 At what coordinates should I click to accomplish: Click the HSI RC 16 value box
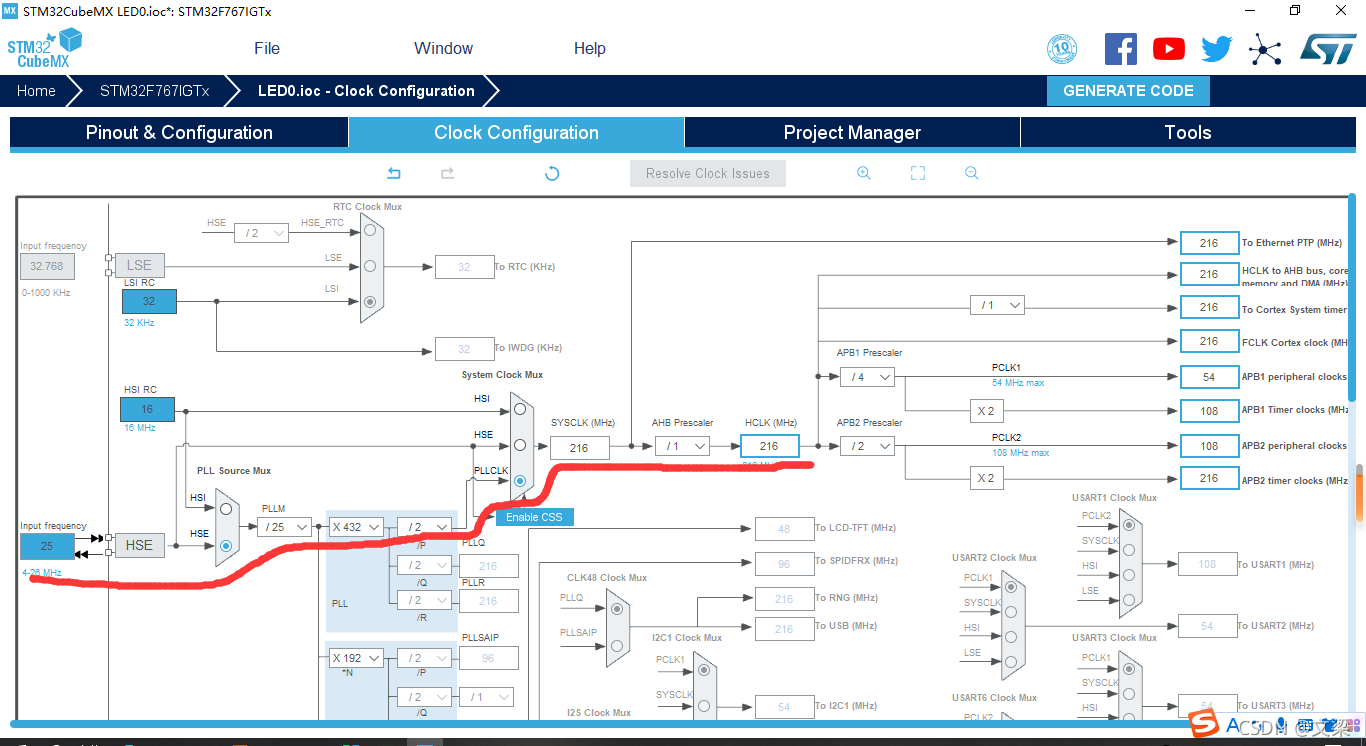pyautogui.click(x=147, y=409)
